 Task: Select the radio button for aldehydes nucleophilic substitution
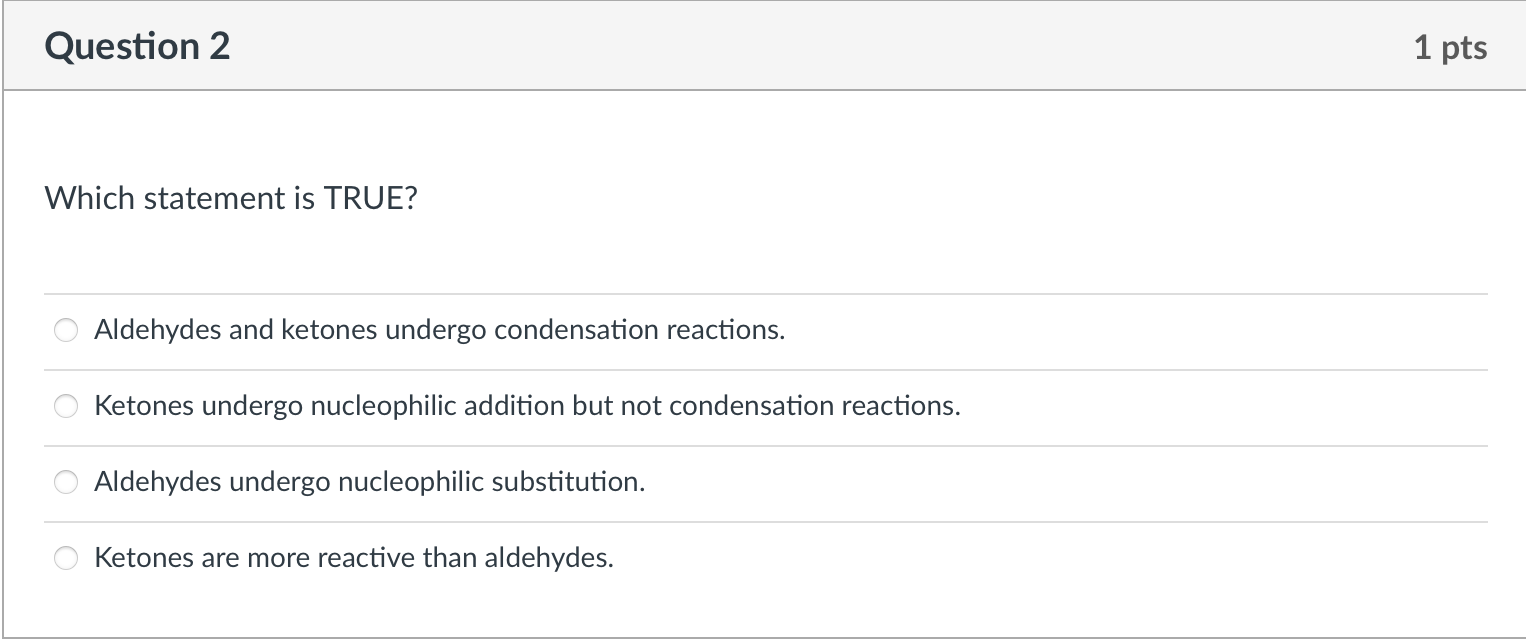tap(65, 482)
